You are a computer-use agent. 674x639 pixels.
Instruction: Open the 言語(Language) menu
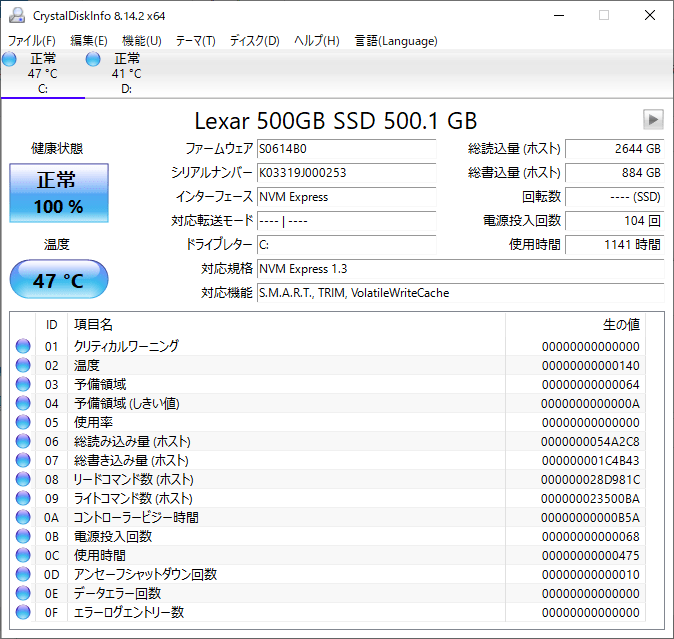pos(396,41)
